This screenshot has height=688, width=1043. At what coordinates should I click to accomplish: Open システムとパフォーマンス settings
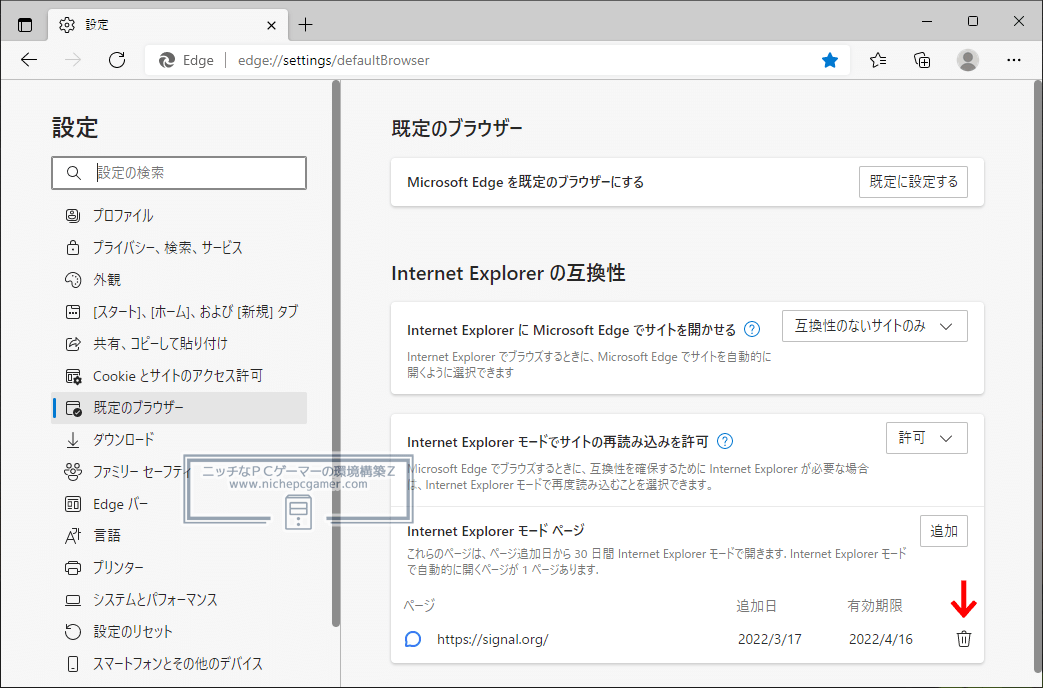click(179, 600)
